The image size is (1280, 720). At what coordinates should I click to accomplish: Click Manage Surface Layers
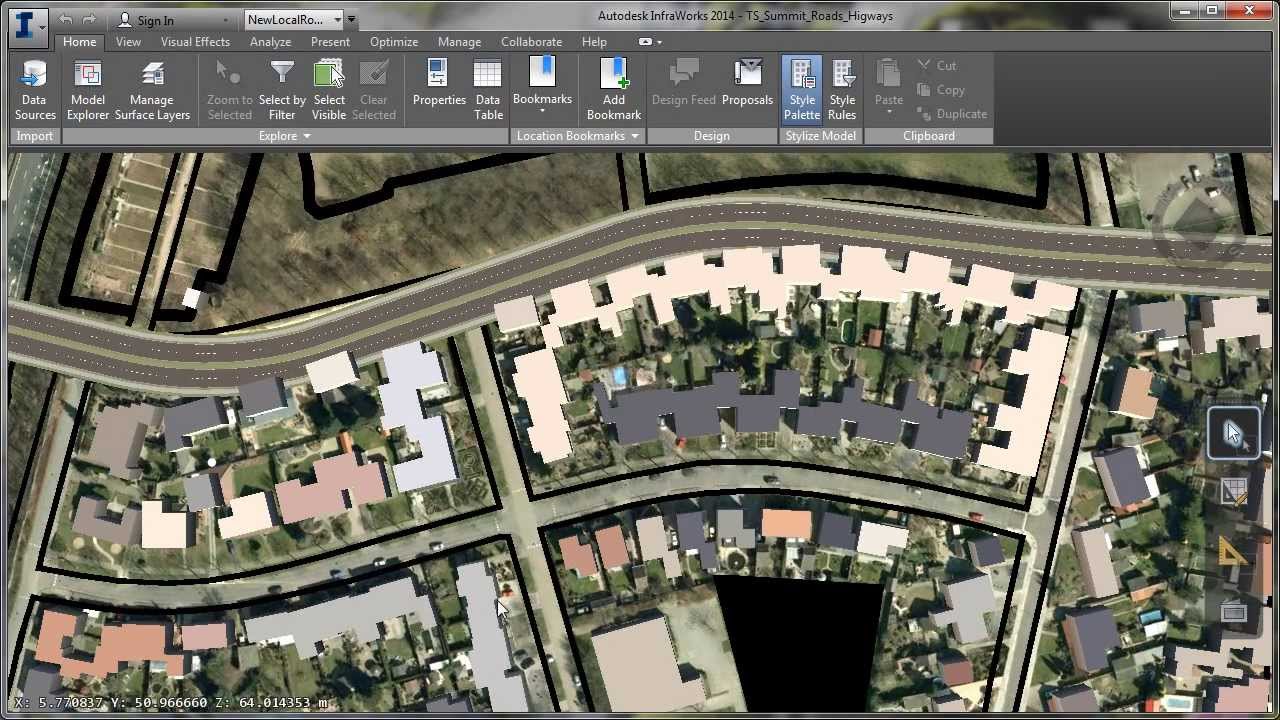[152, 90]
